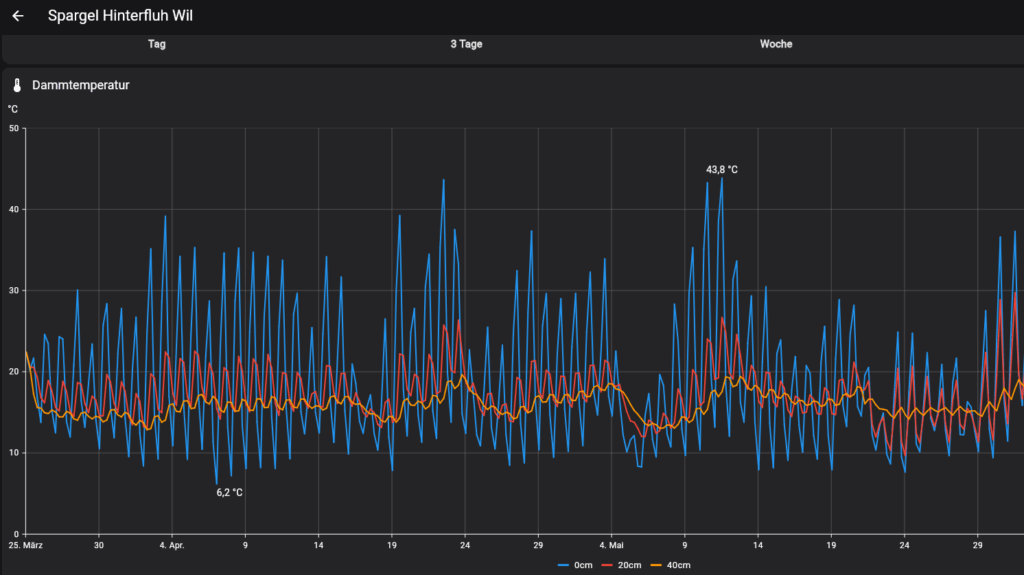Screen dimensions: 1024x575
Task: Select the 3 Tage tab
Action: tap(466, 44)
